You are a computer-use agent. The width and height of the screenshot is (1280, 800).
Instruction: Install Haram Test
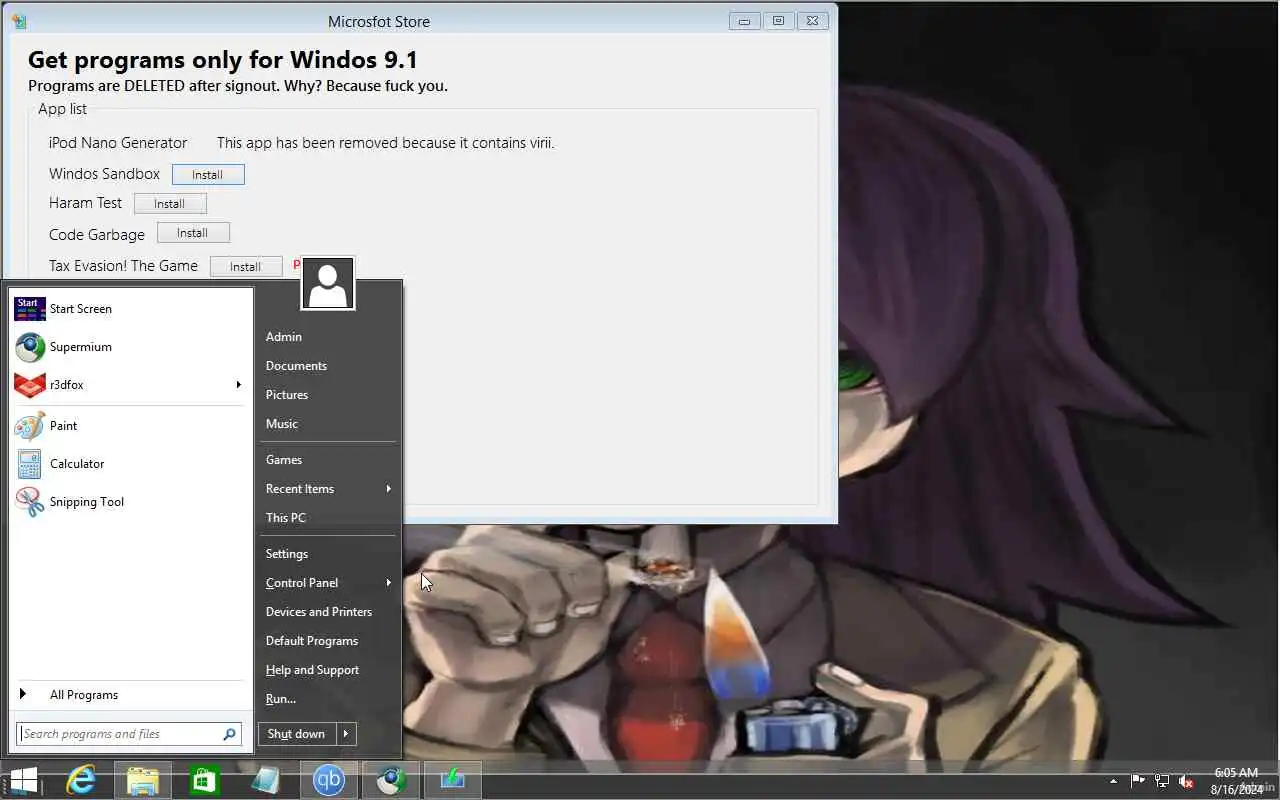pos(170,204)
